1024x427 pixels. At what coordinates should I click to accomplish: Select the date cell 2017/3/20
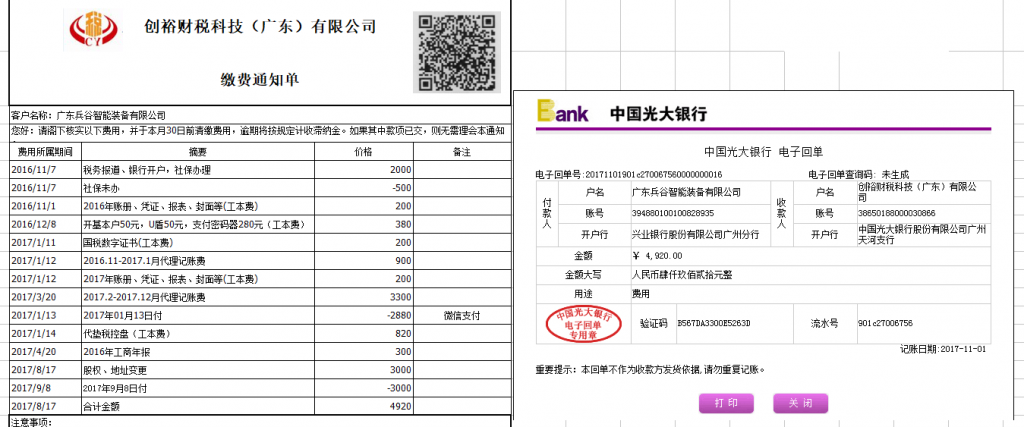45,298
